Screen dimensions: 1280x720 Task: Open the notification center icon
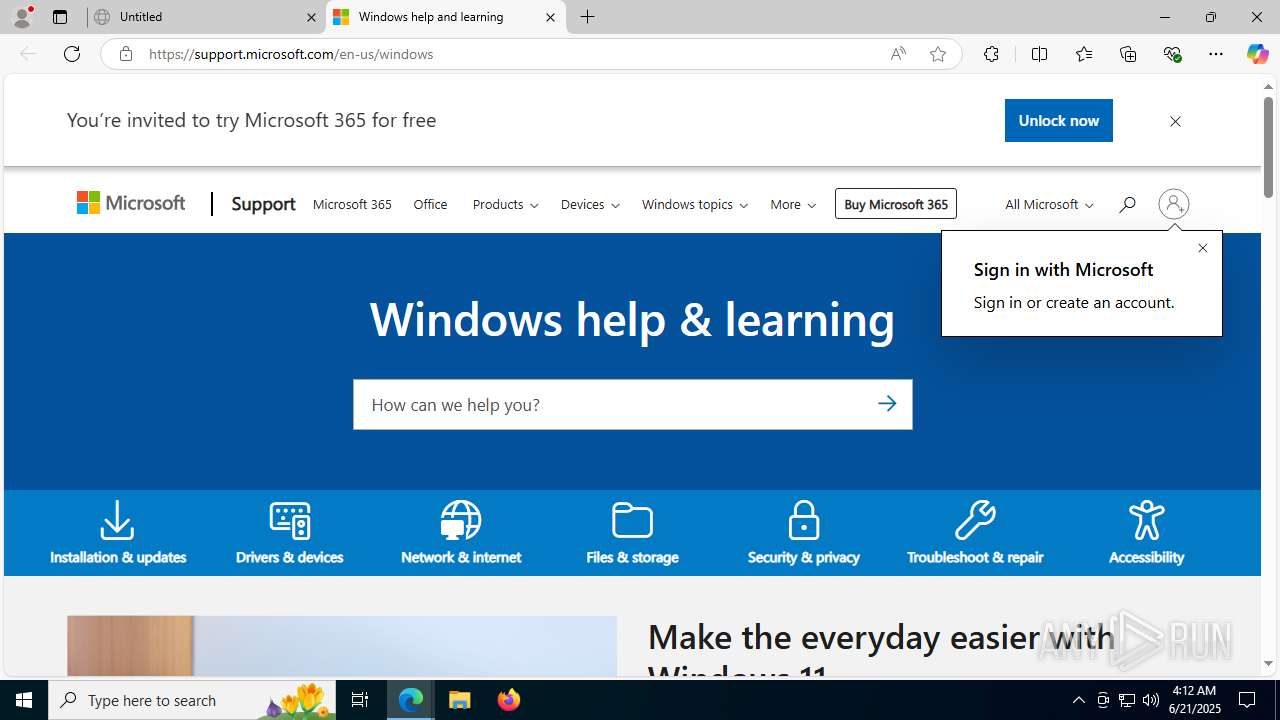[1247, 700]
